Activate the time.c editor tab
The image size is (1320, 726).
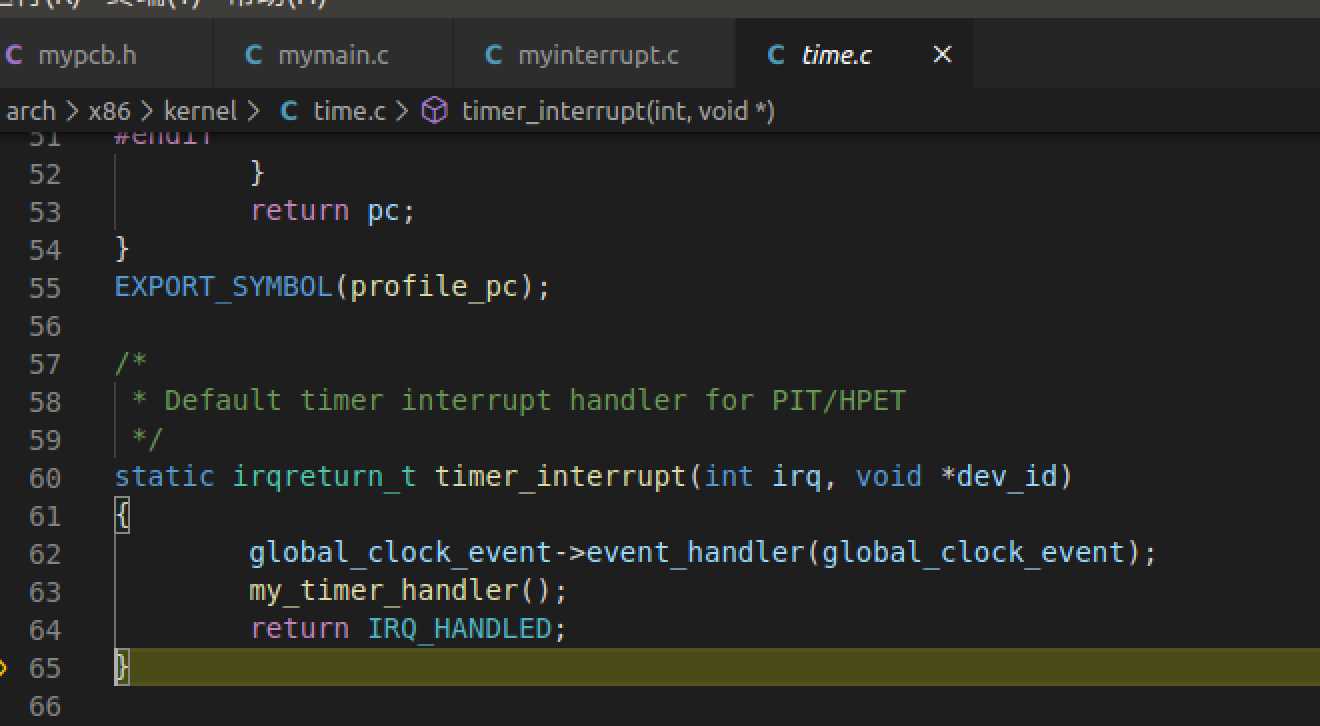click(836, 55)
